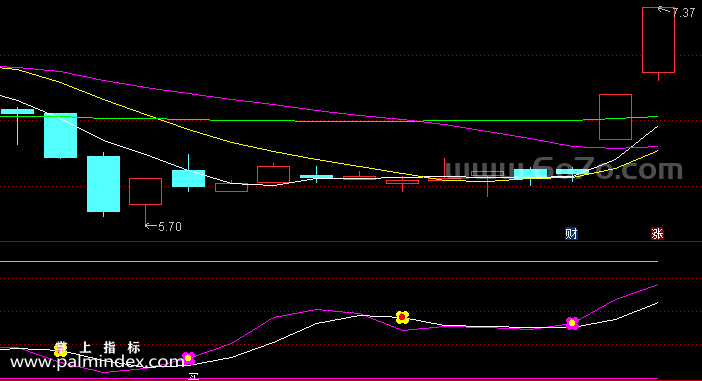Click the yellow flower signal at far left
This screenshot has height=381, width=702.
coord(60,349)
